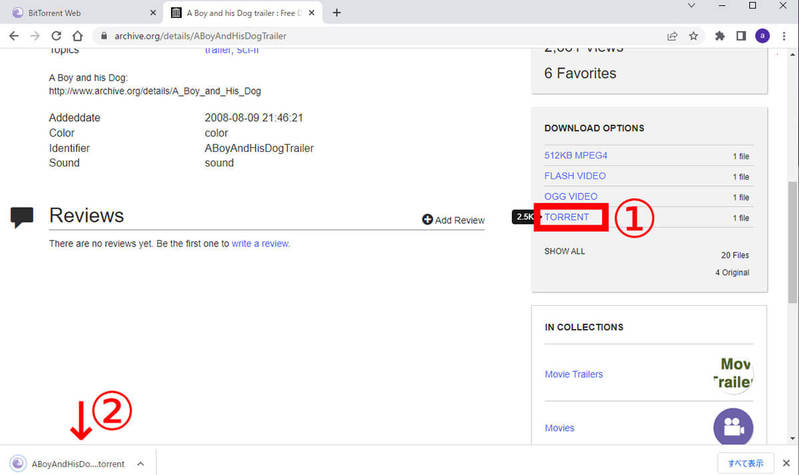This screenshot has height=475, width=799.
Task: Minimize the browser window
Action: point(722,6)
